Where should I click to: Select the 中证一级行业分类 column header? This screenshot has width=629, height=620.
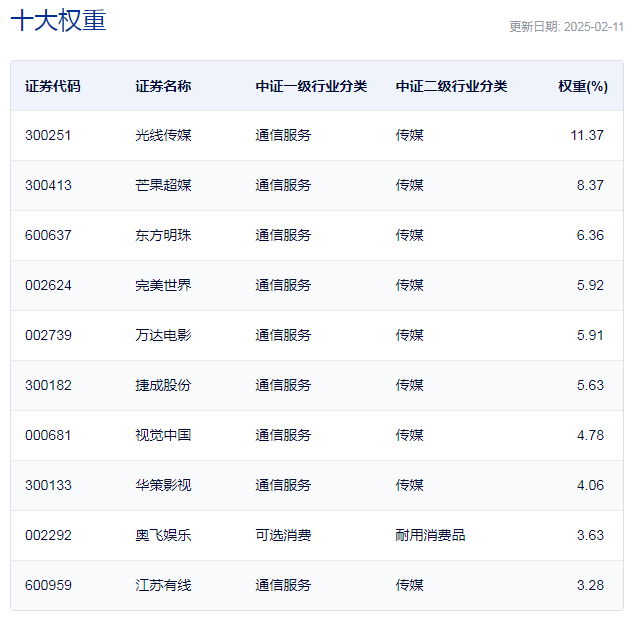click(x=311, y=86)
